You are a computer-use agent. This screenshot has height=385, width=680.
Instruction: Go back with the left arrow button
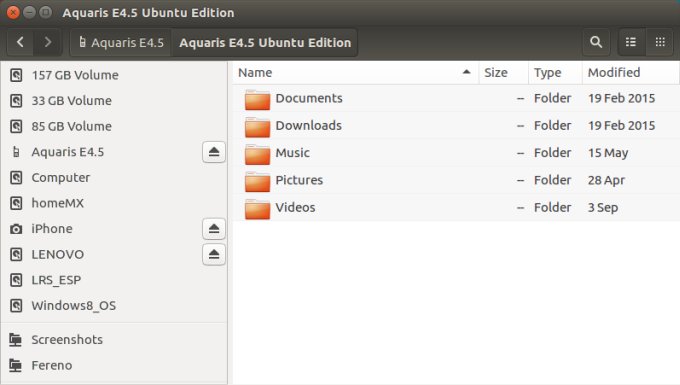tap(20, 42)
